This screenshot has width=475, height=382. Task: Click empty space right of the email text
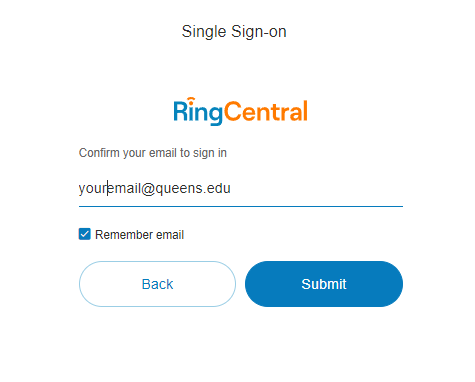tap(317, 189)
